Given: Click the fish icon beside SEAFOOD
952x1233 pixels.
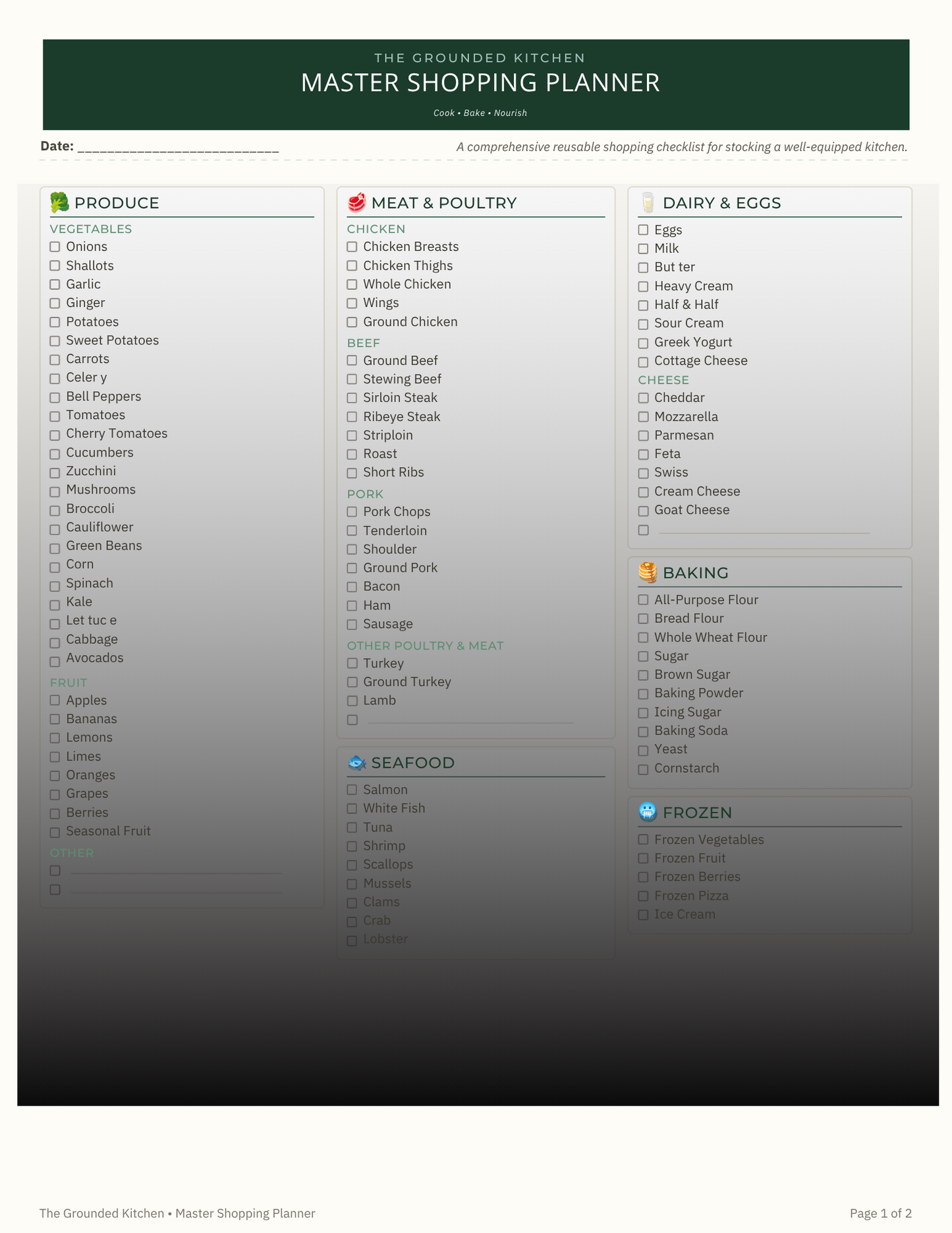Looking at the screenshot, I should (x=356, y=762).
